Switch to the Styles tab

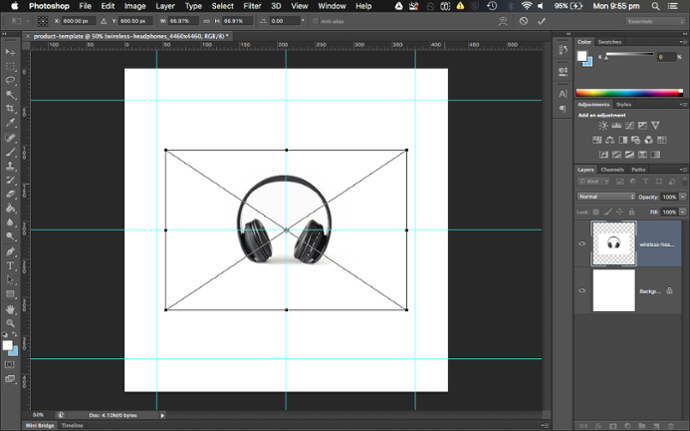(x=624, y=104)
